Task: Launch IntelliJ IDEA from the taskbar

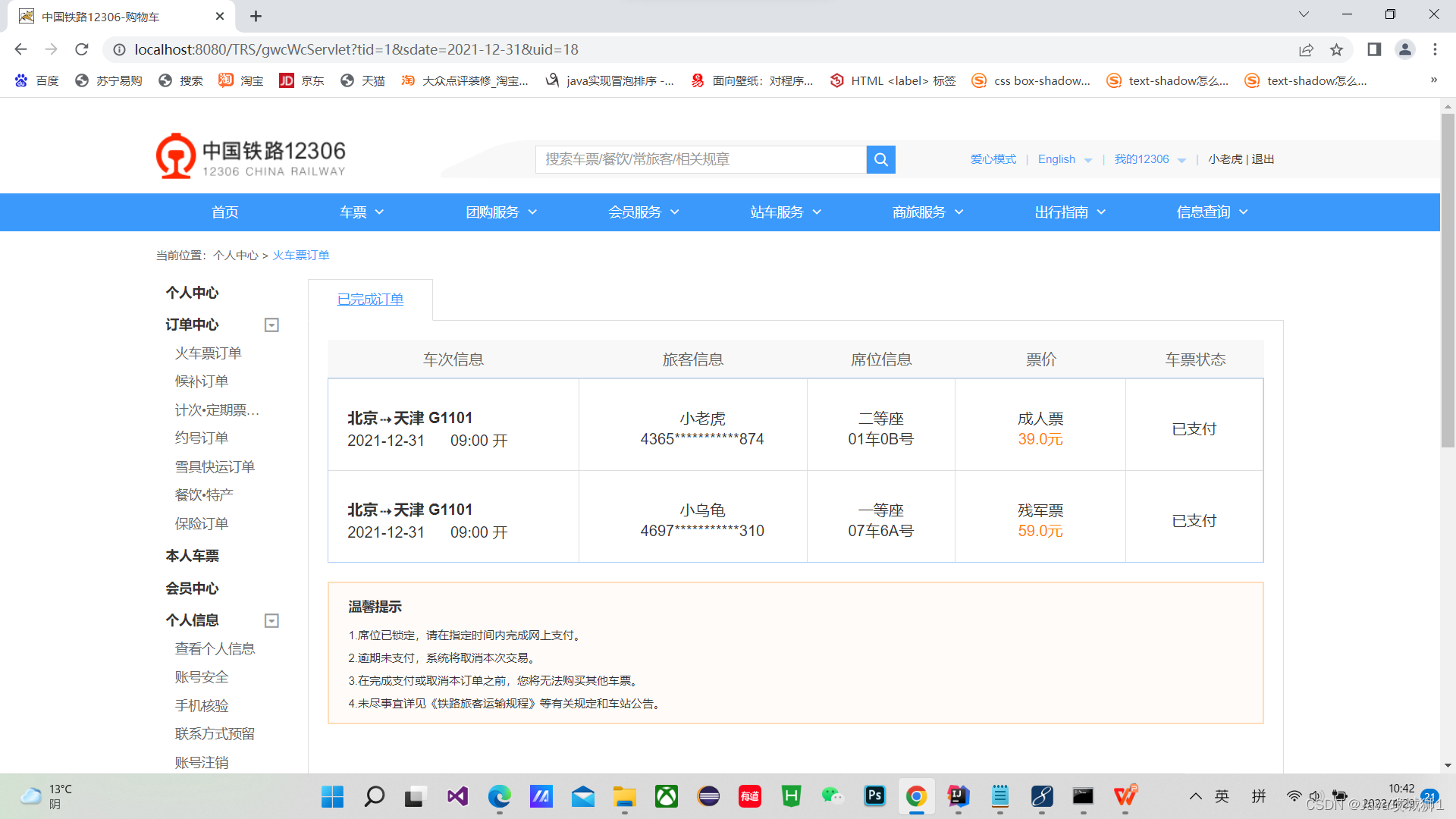Action: (x=958, y=797)
